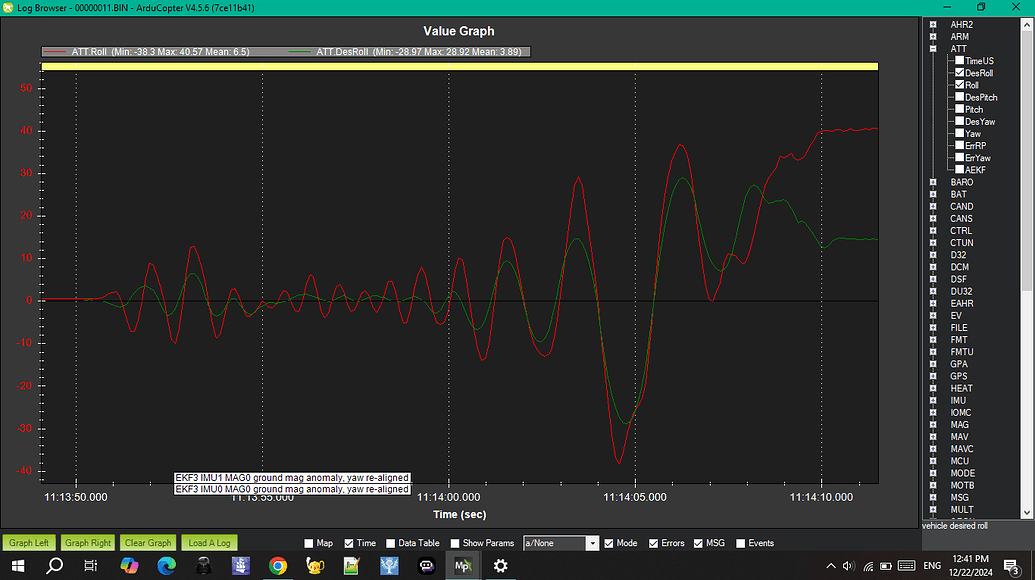Select the MAG tree item
The image size is (1035, 580).
(x=959, y=424)
